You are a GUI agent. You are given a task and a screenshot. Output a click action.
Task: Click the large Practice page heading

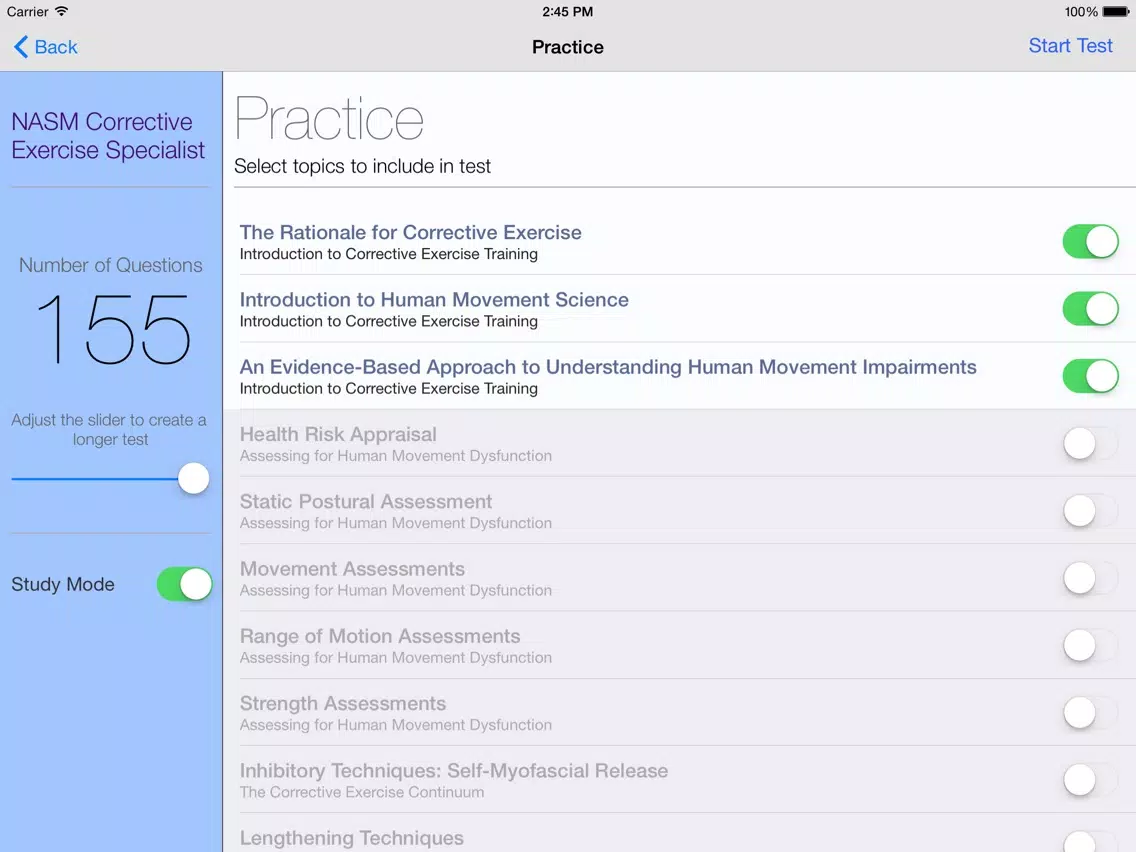[329, 119]
